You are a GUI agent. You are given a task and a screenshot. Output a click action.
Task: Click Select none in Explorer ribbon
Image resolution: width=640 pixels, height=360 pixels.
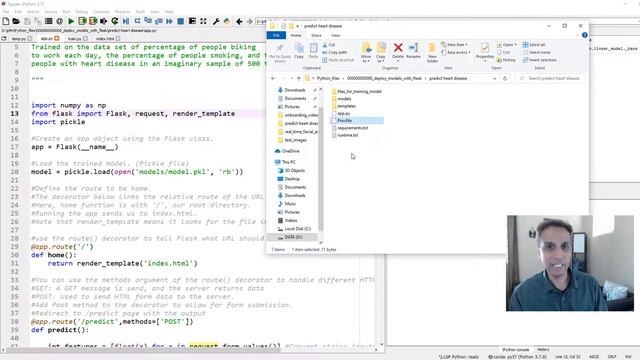point(536,52)
